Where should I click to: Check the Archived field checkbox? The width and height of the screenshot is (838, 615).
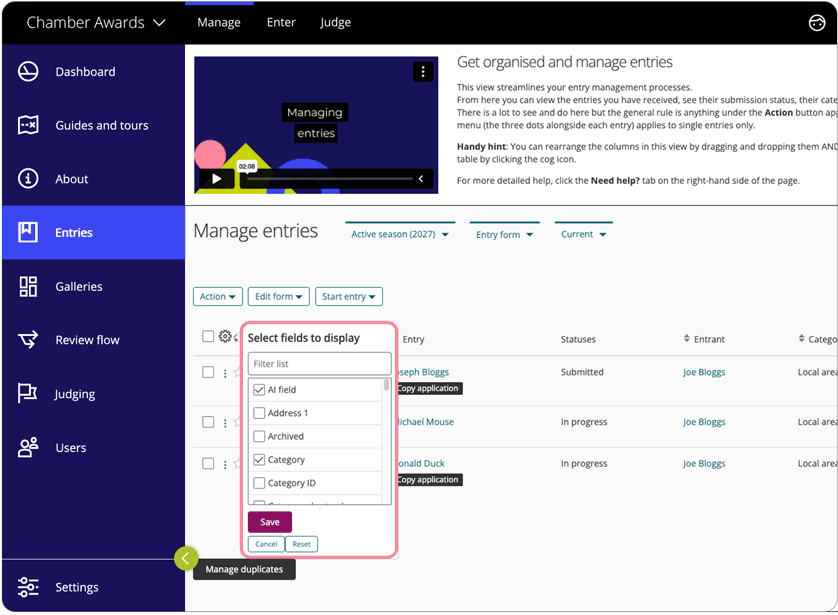tap(259, 436)
